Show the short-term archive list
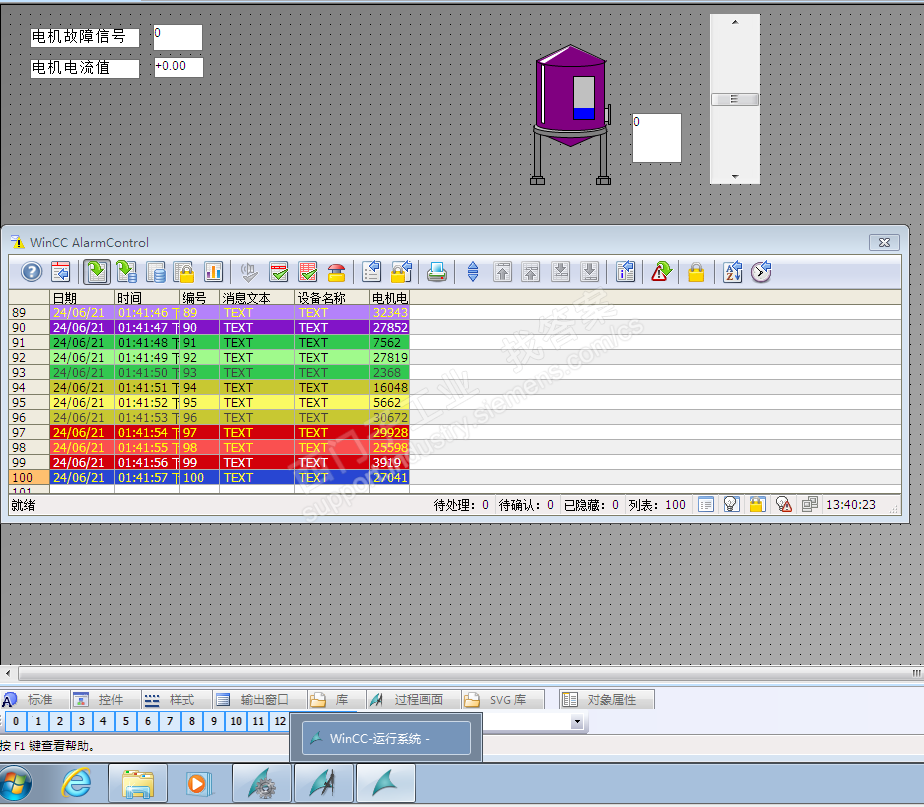This screenshot has height=807, width=924. click(127, 272)
